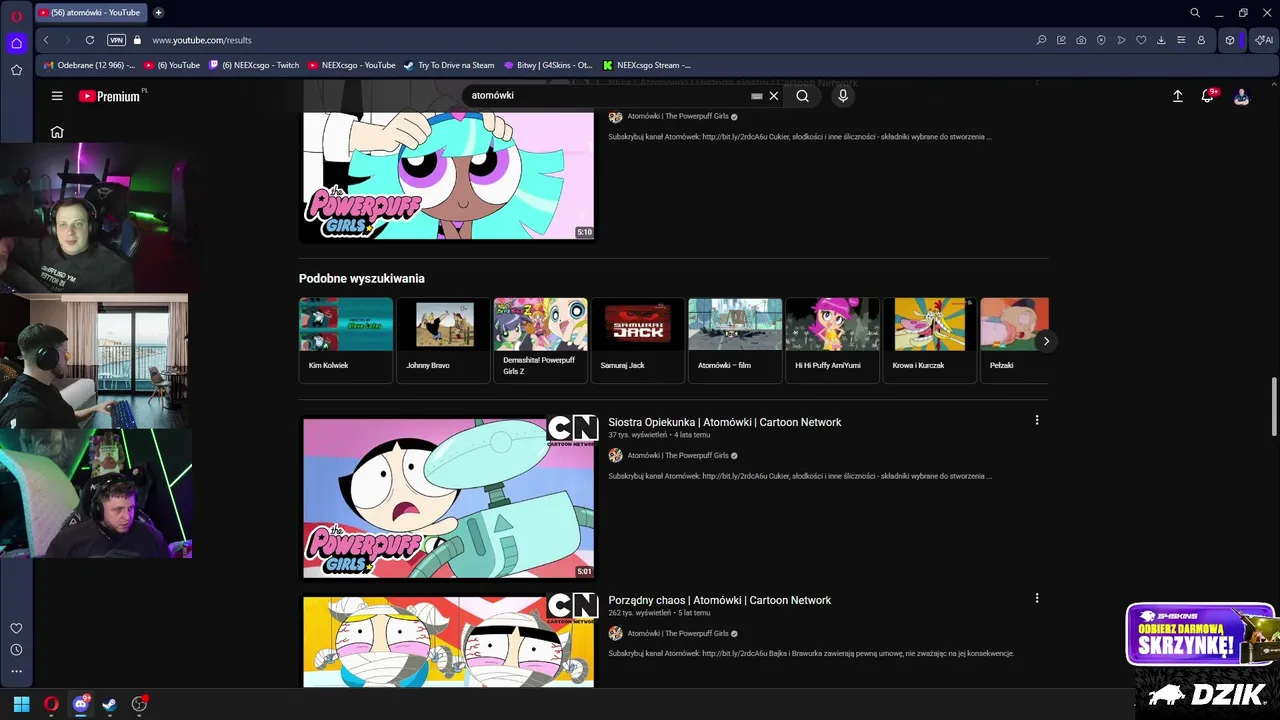Open the Krowa i Kurczak related search card

pyautogui.click(x=929, y=340)
